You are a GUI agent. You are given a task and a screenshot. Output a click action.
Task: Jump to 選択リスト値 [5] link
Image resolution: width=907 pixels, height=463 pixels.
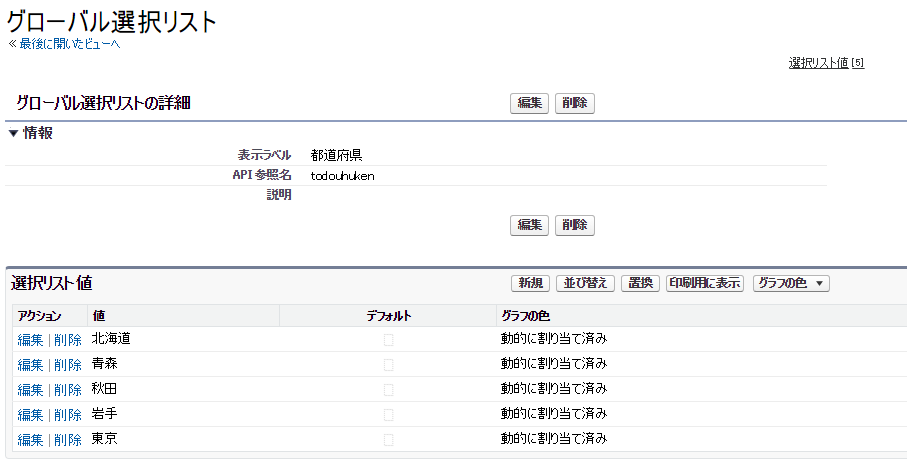pos(826,63)
